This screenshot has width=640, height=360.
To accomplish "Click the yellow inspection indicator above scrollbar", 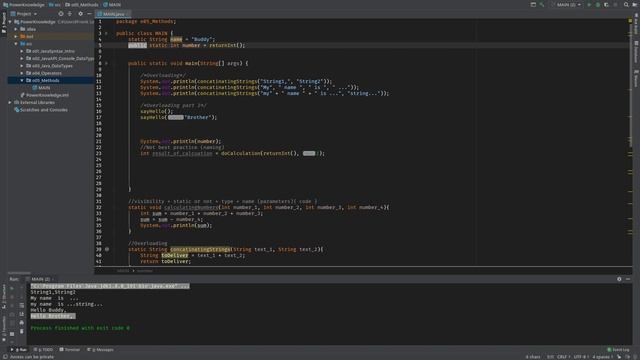I will (630, 20).
